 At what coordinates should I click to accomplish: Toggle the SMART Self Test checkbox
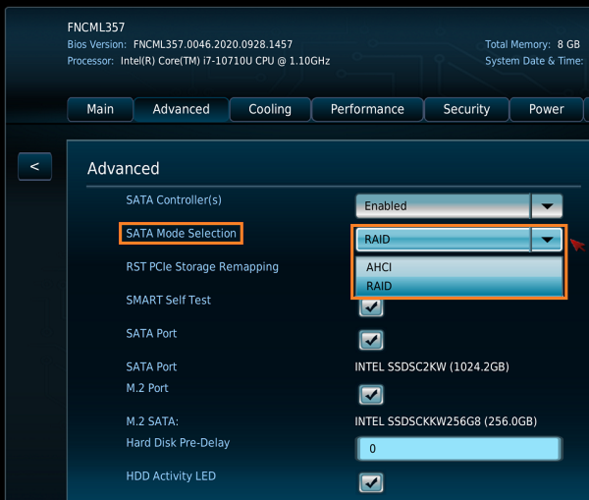coord(371,307)
